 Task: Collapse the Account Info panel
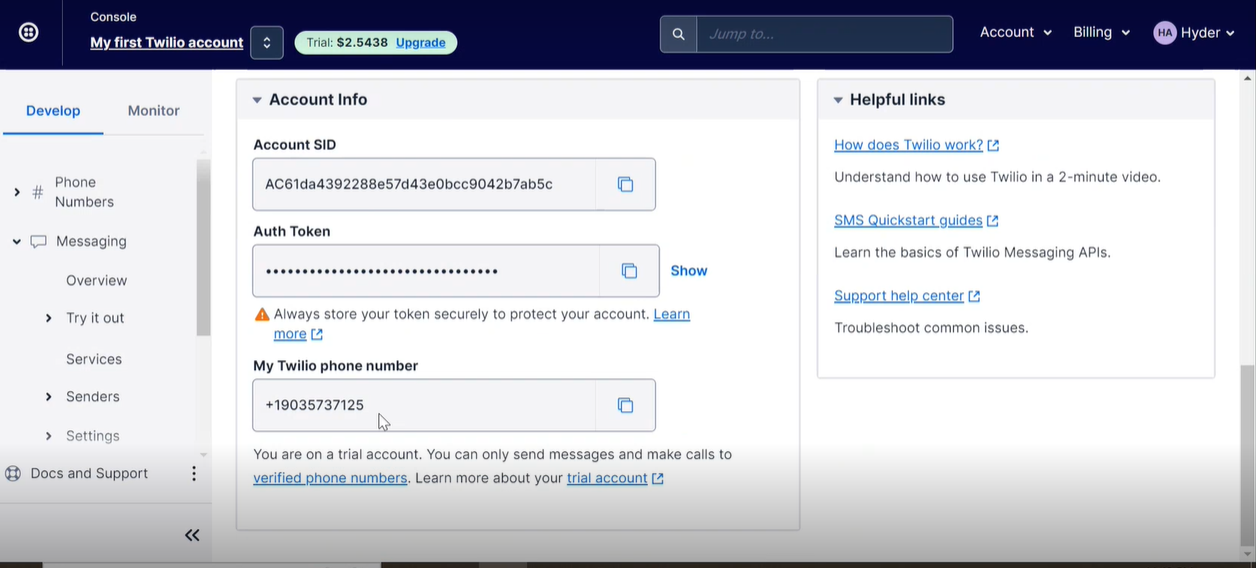[x=257, y=100]
